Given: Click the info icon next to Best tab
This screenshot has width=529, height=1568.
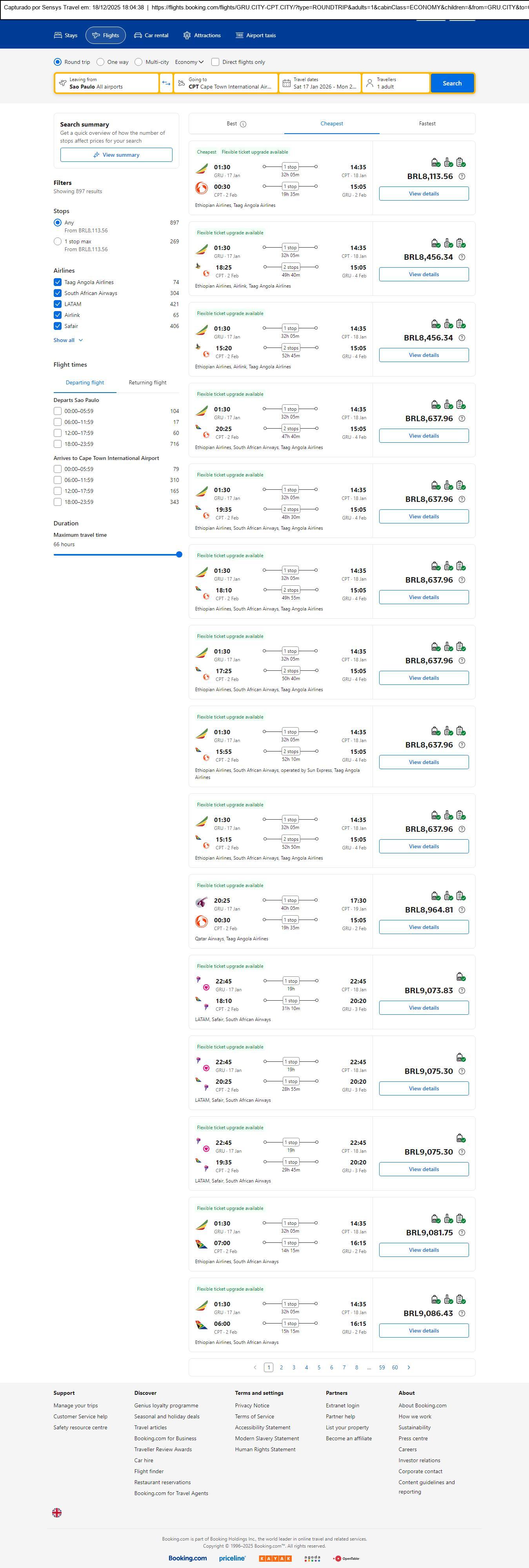Looking at the screenshot, I should coord(243,124).
